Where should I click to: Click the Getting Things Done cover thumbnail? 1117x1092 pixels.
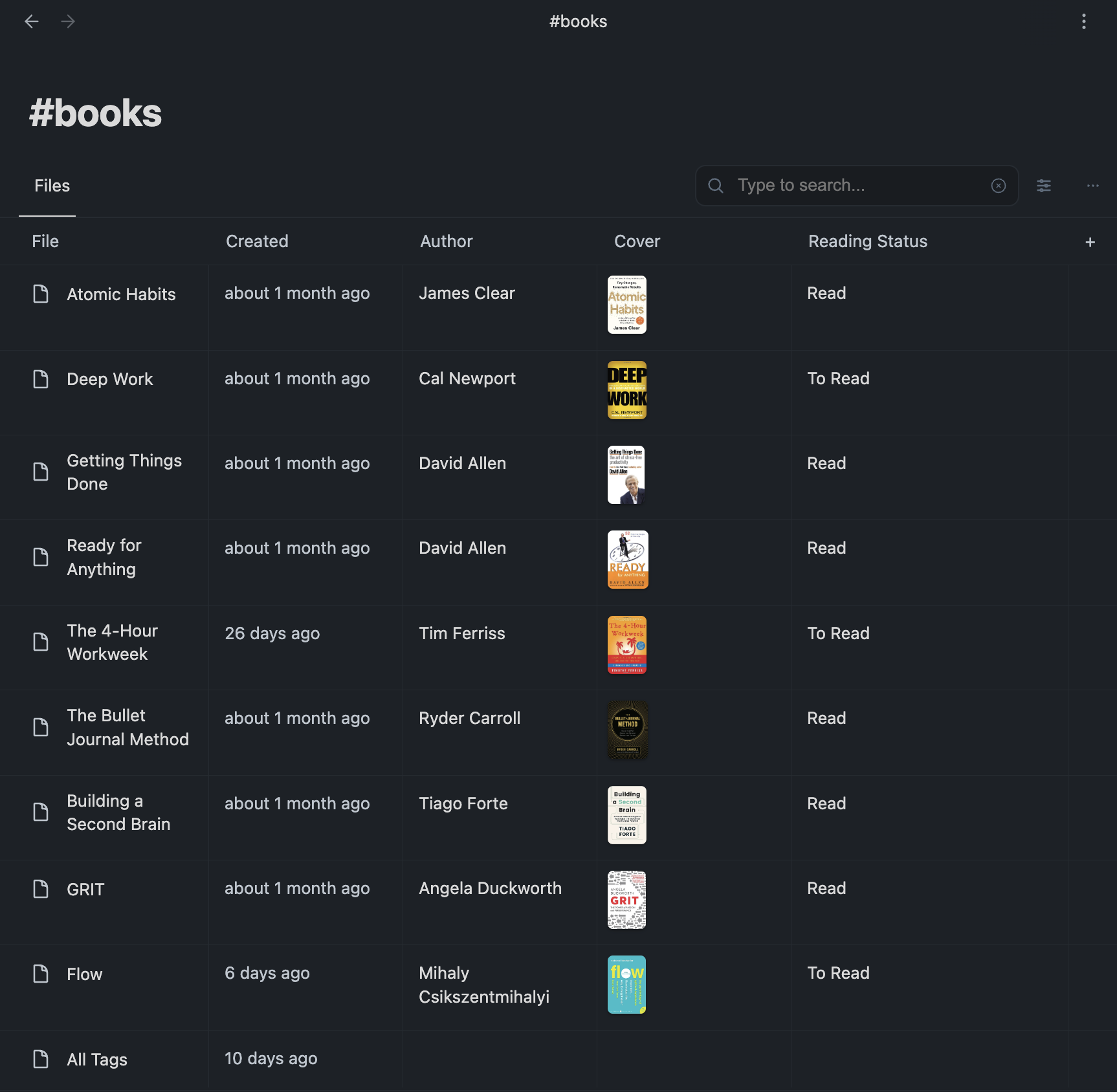coord(626,475)
